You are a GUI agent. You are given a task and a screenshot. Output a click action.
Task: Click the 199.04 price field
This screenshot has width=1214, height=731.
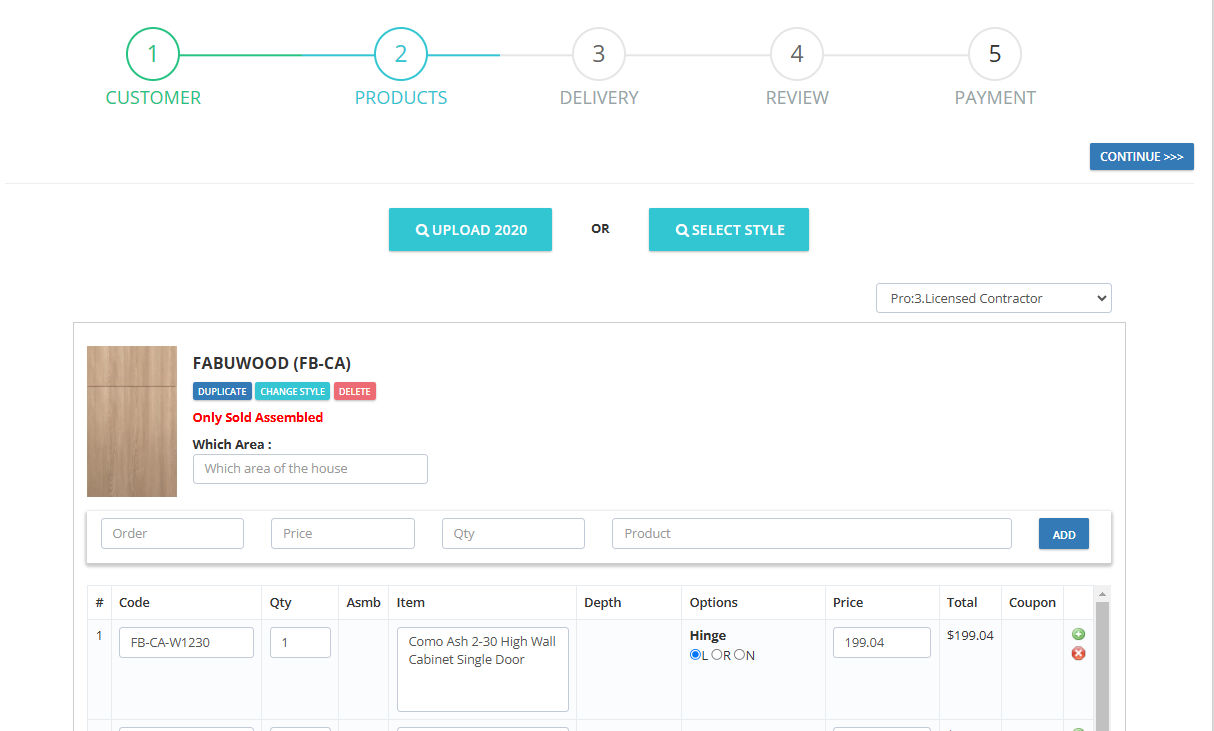click(x=882, y=642)
